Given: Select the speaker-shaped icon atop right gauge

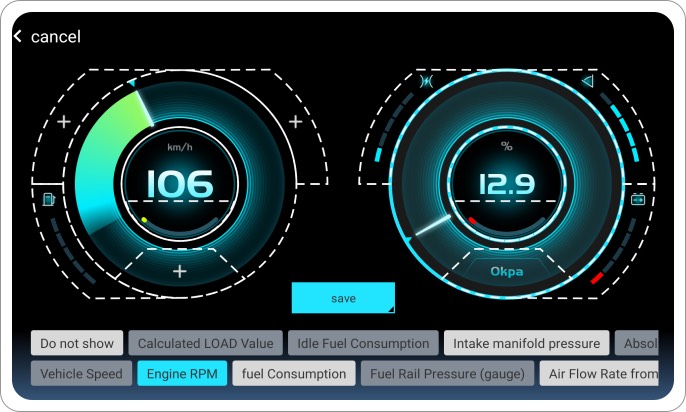Looking at the screenshot, I should click(x=588, y=81).
